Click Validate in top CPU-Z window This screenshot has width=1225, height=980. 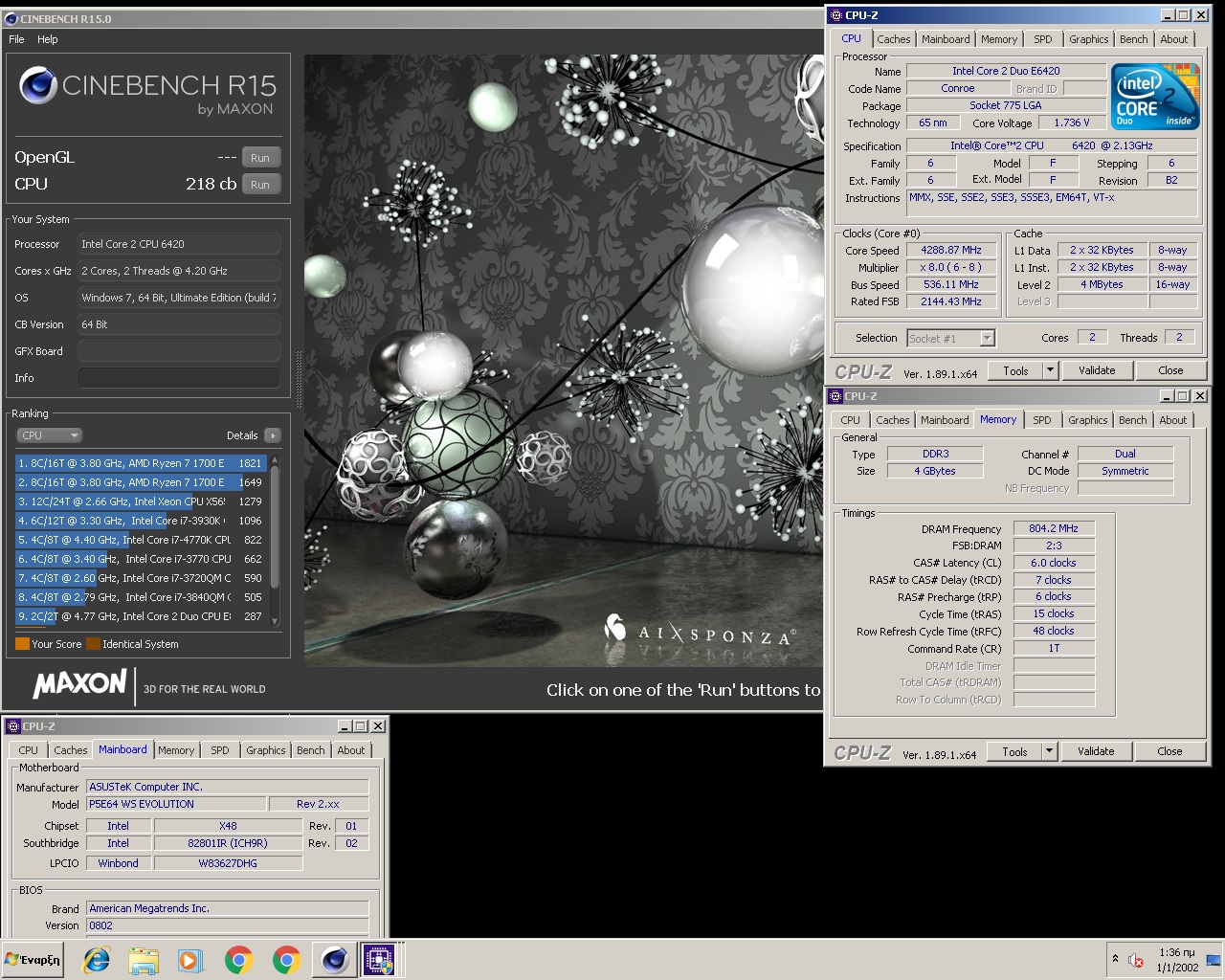(x=1097, y=370)
